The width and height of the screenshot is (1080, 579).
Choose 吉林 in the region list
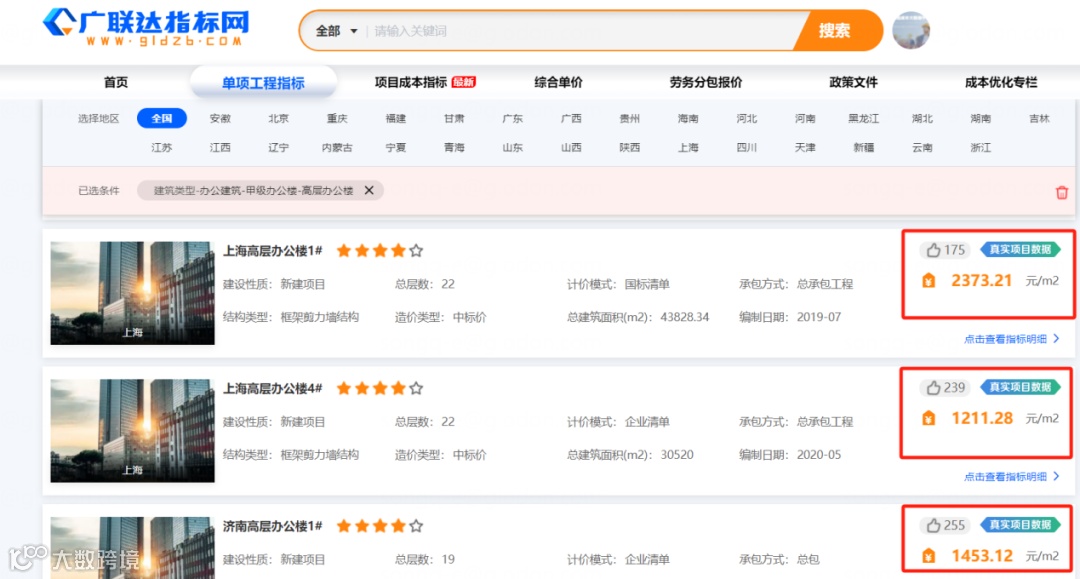pos(1039,118)
